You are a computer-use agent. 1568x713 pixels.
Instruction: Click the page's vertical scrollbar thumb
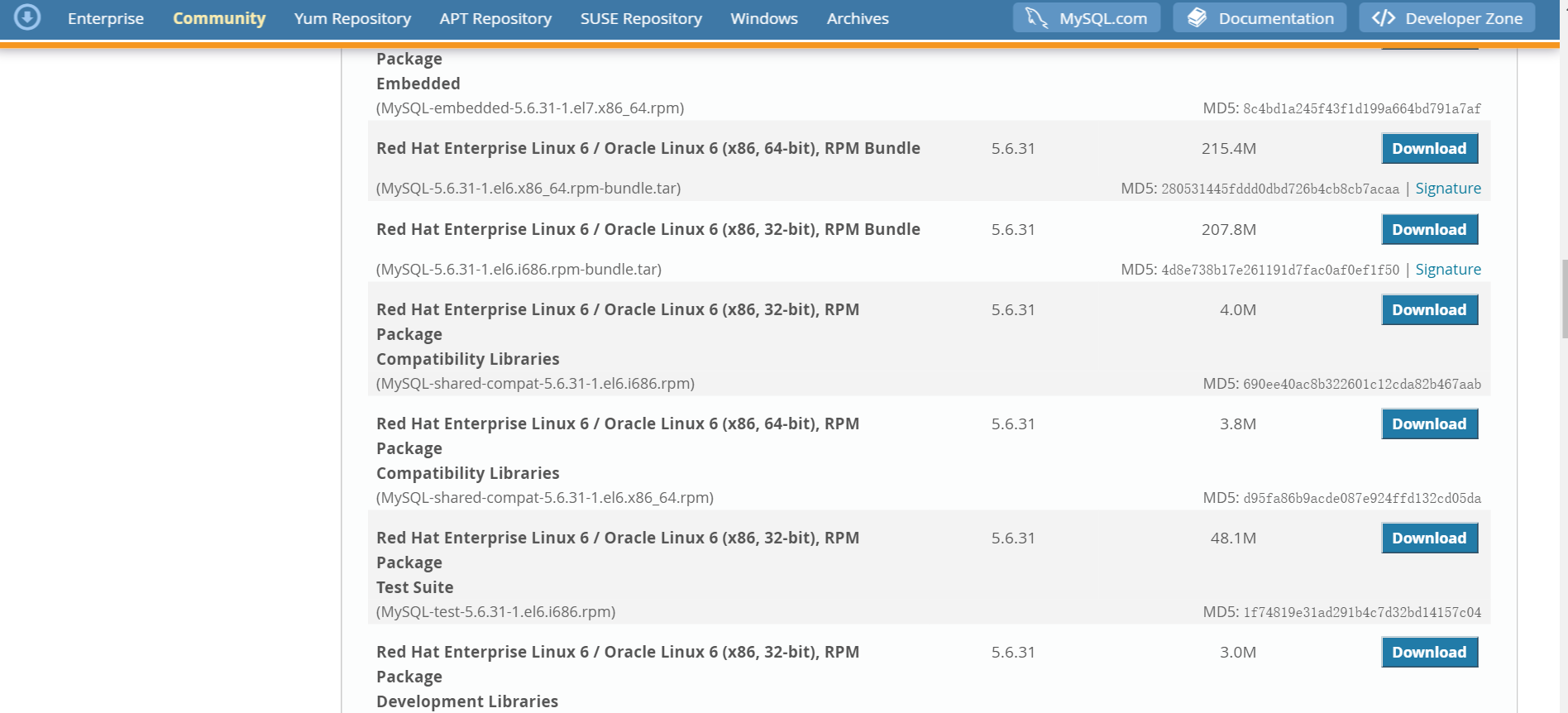click(x=1564, y=299)
